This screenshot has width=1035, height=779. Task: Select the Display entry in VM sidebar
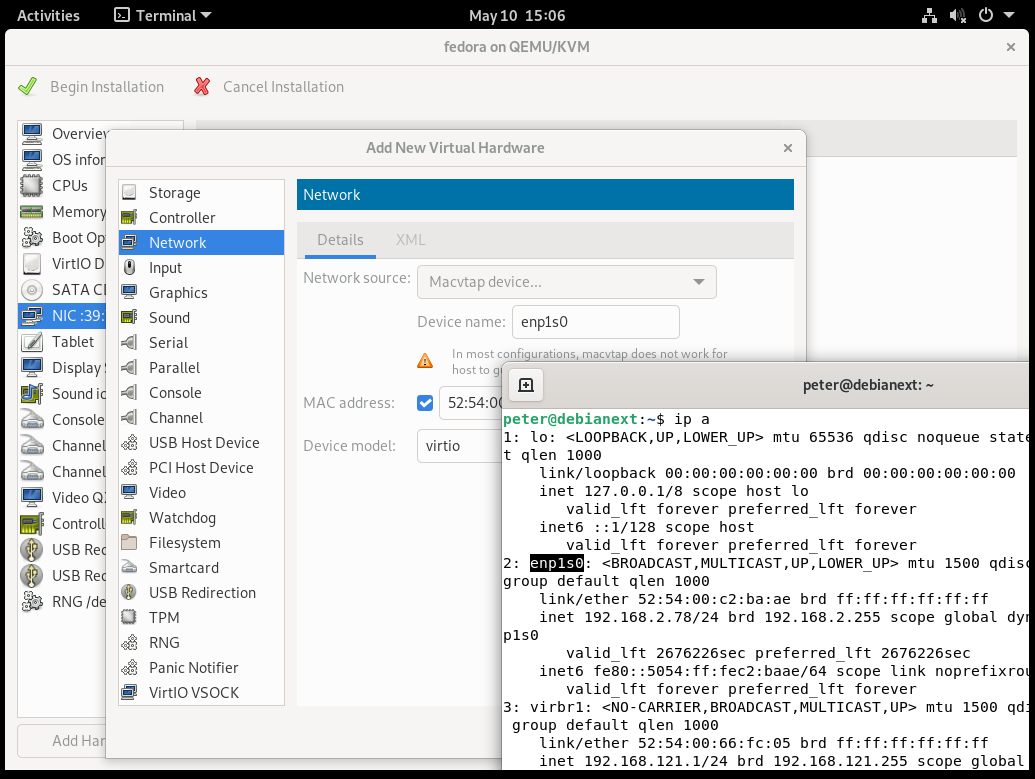pyautogui.click(x=63, y=368)
